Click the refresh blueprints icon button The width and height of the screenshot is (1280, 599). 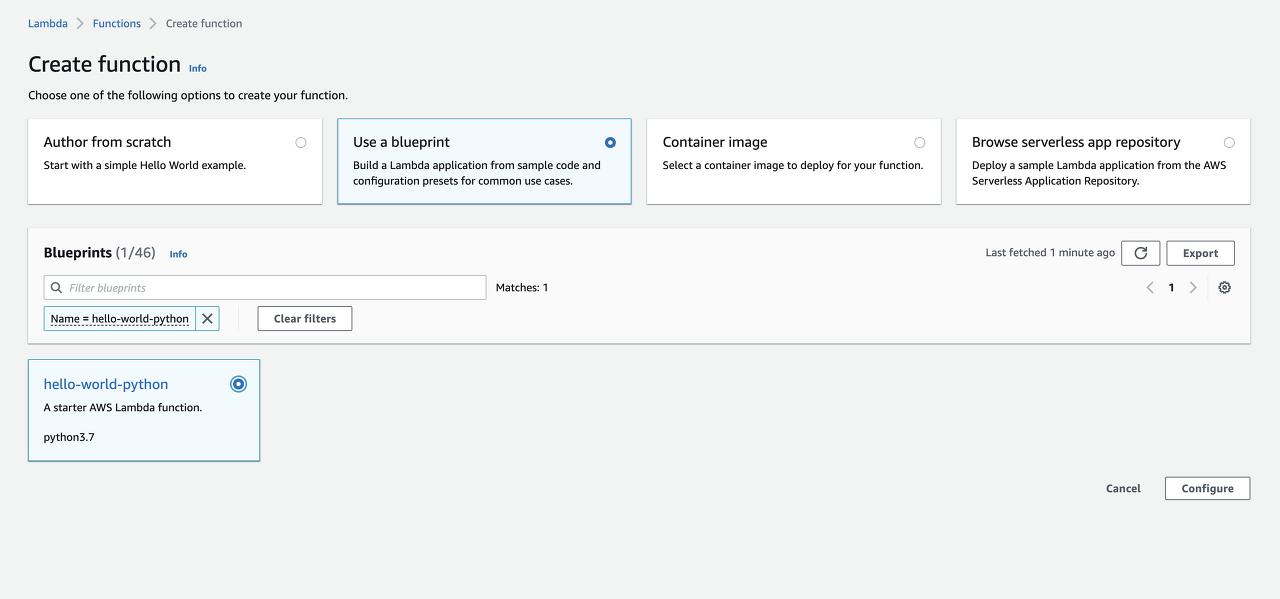point(1140,253)
